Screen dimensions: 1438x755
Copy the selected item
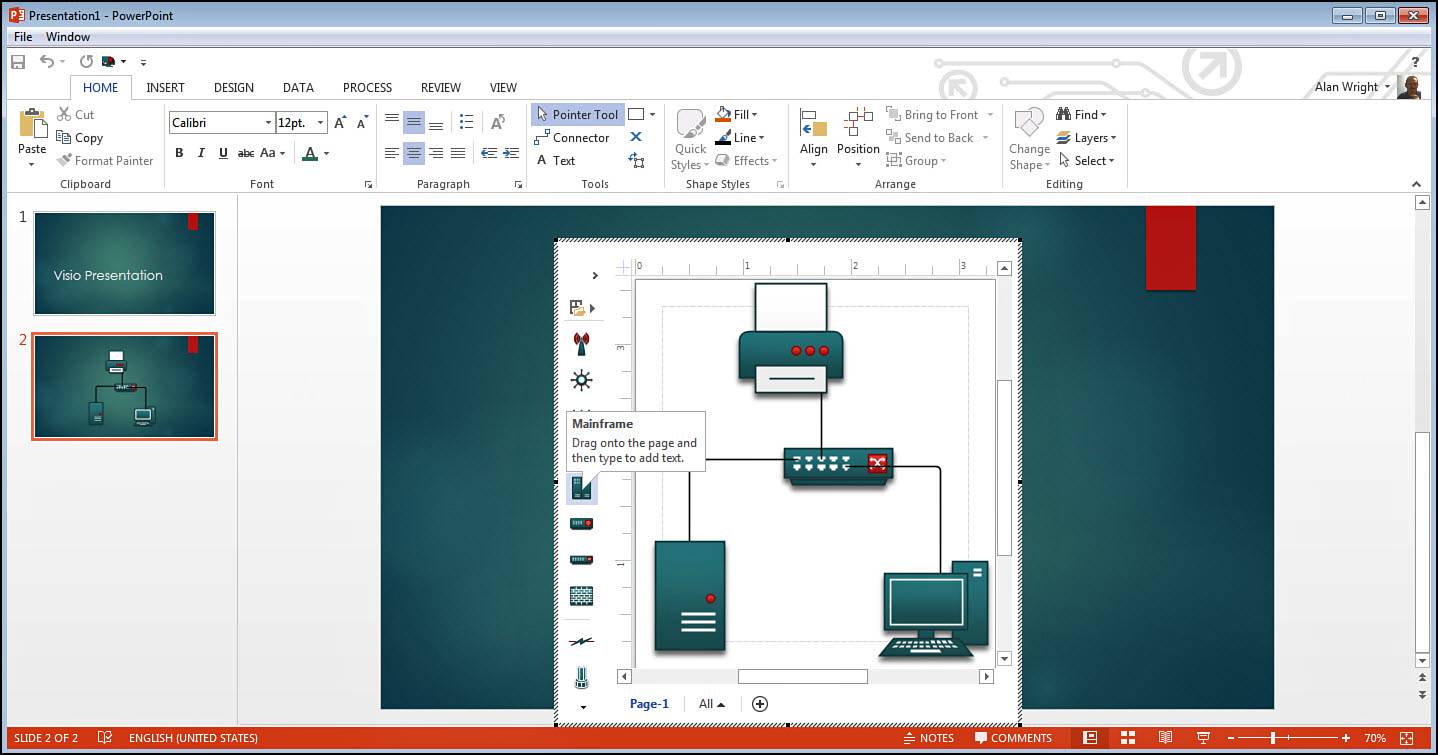[x=80, y=138]
